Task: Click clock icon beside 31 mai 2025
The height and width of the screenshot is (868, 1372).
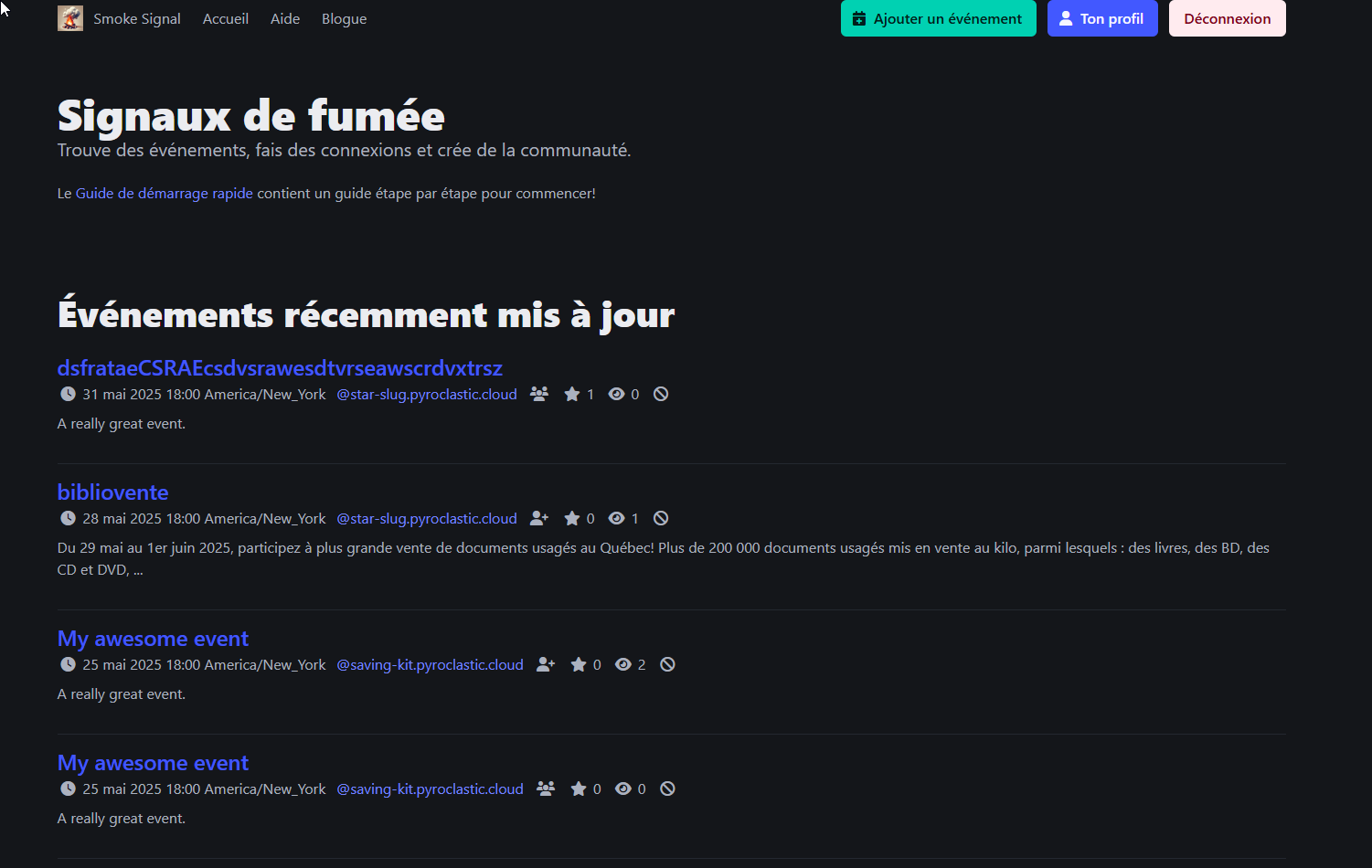Action: [68, 394]
